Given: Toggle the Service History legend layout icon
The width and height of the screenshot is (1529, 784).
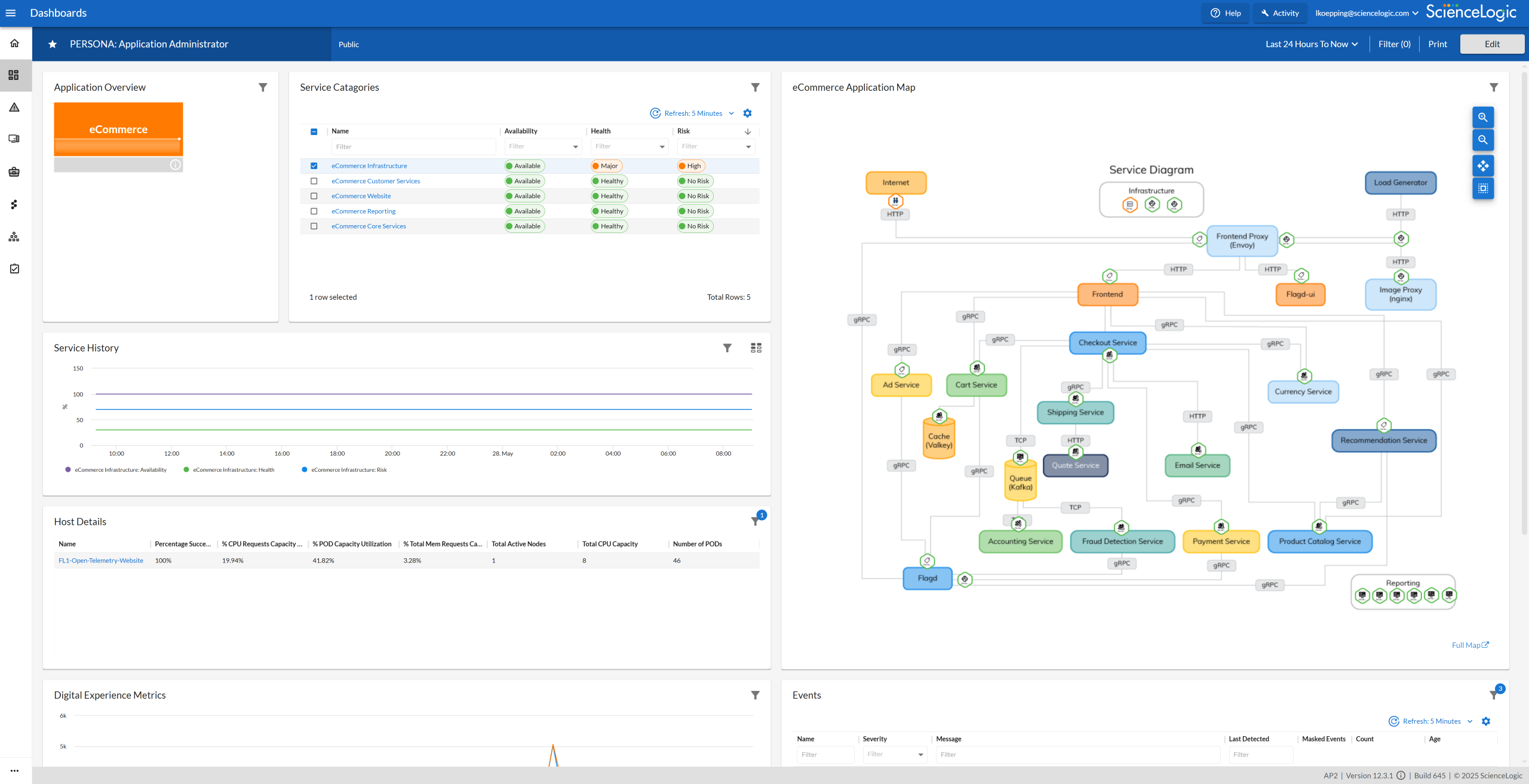Looking at the screenshot, I should 756,348.
